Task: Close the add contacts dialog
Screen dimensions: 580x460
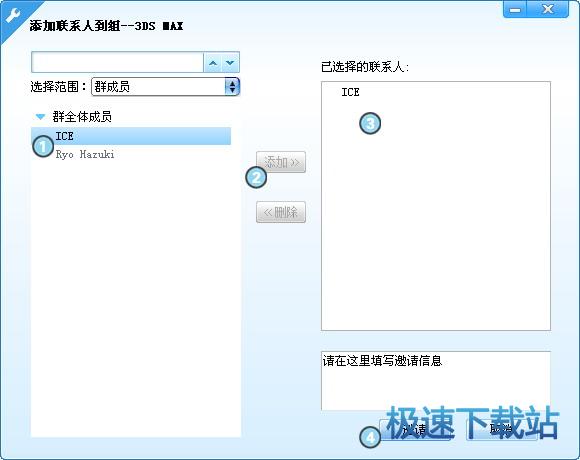Action: 547,9
